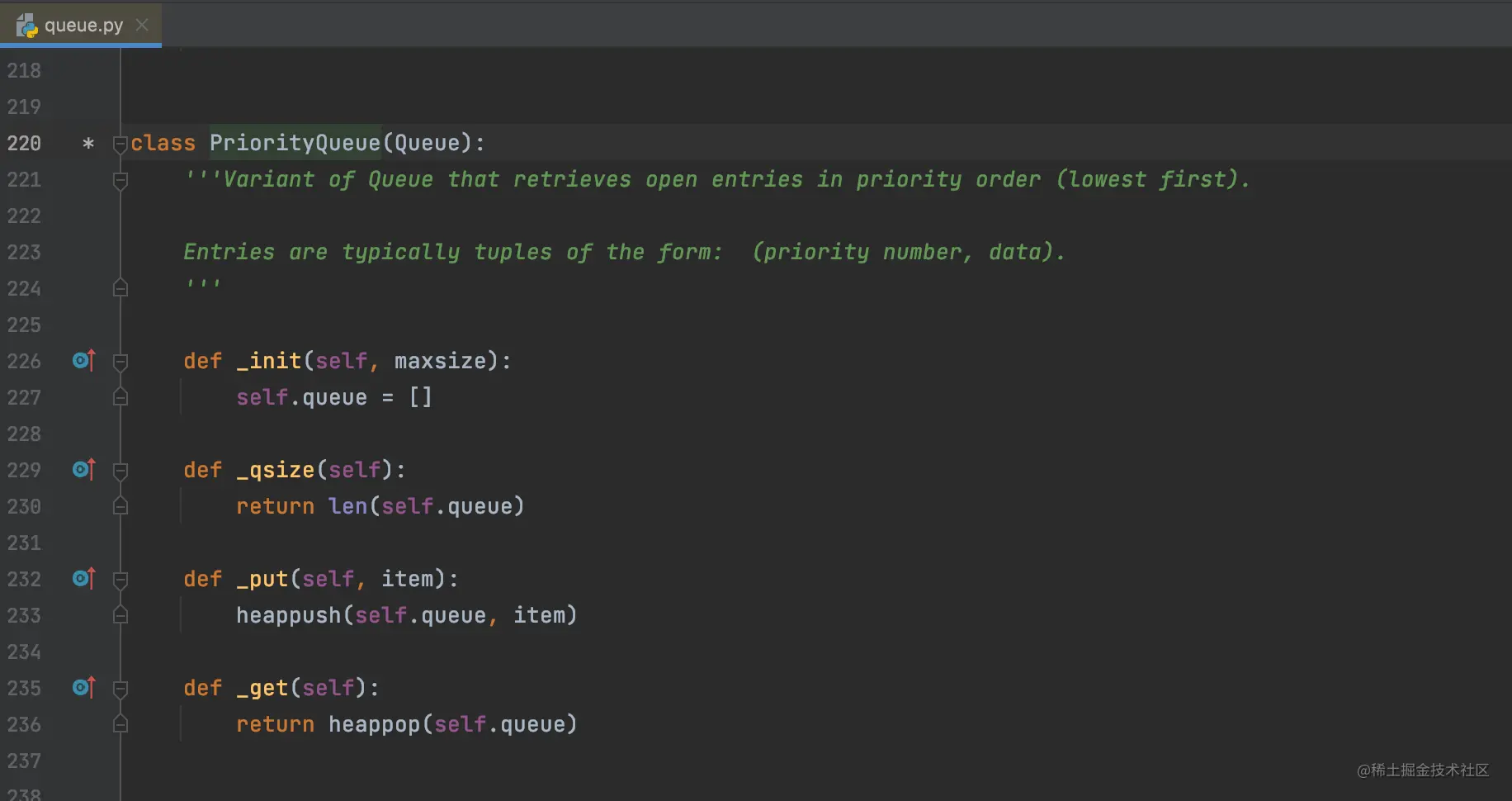Collapse the _get method fold marker

pyautogui.click(x=120, y=689)
